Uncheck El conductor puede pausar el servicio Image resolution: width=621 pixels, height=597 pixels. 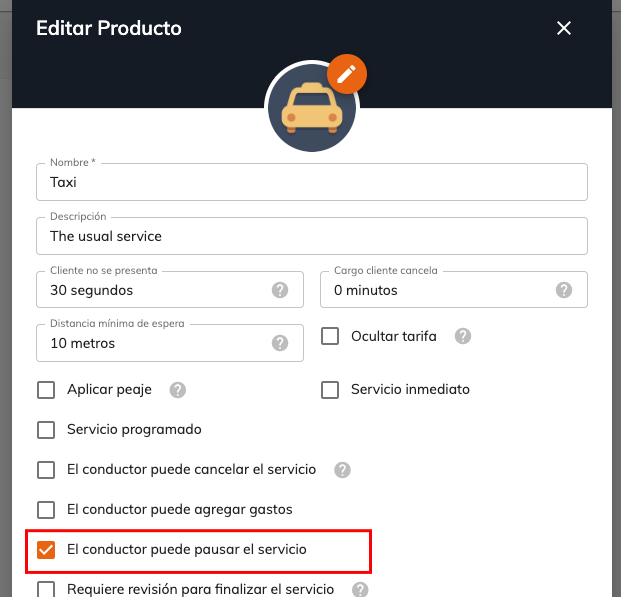46,550
